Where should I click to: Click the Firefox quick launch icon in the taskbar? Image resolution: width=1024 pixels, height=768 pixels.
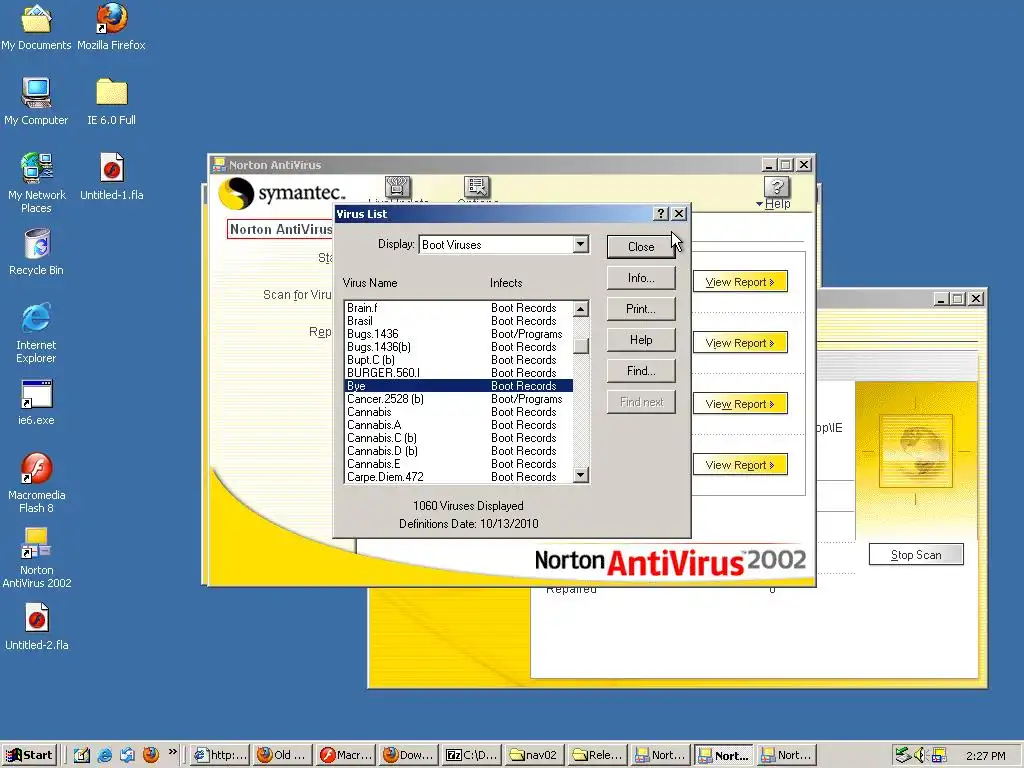pos(151,755)
